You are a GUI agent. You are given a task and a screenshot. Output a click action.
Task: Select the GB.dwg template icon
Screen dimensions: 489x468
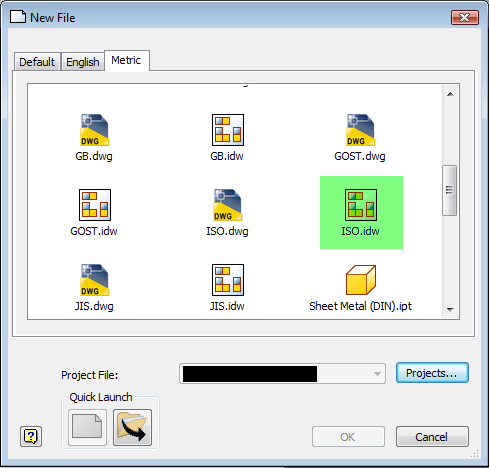tap(94, 130)
